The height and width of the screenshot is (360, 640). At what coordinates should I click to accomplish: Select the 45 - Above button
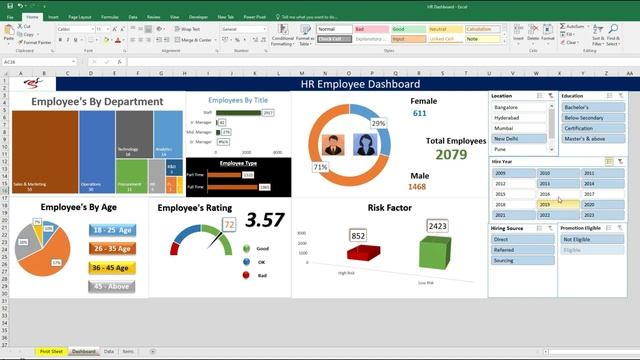(111, 287)
